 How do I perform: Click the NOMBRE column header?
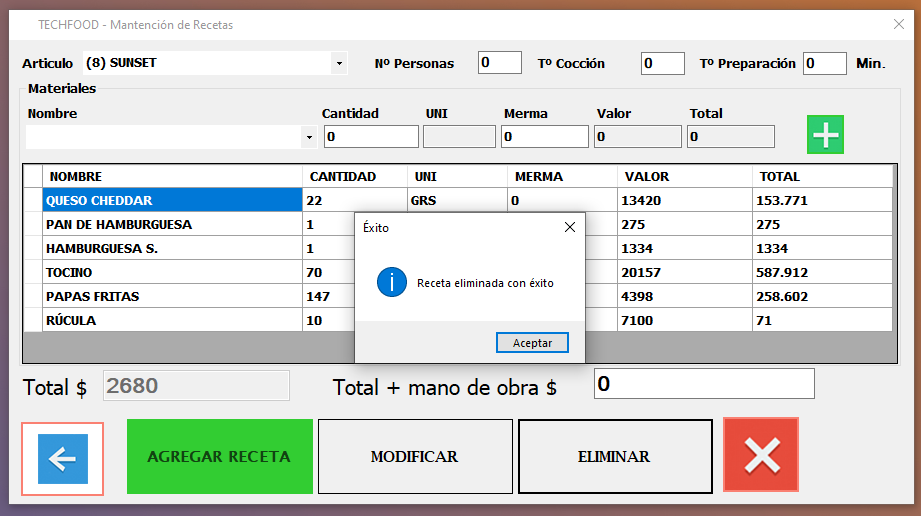[x=172, y=177]
